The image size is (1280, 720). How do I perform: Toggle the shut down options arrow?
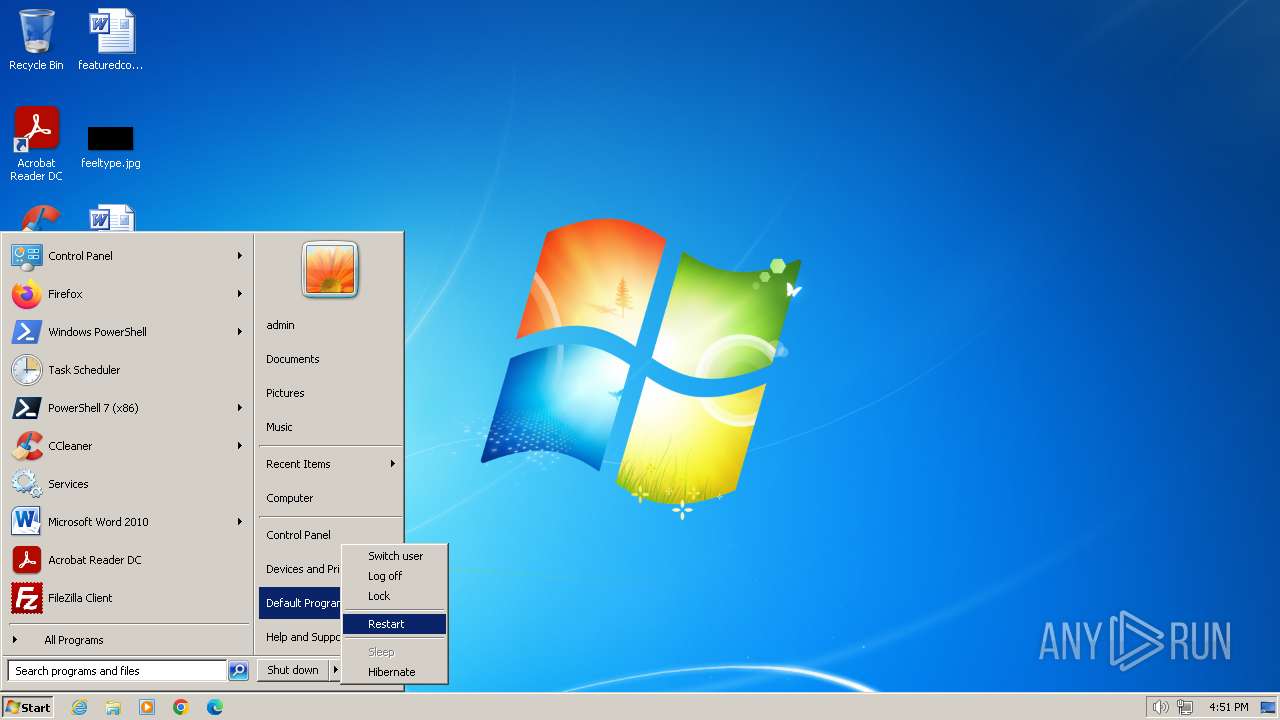pos(335,670)
